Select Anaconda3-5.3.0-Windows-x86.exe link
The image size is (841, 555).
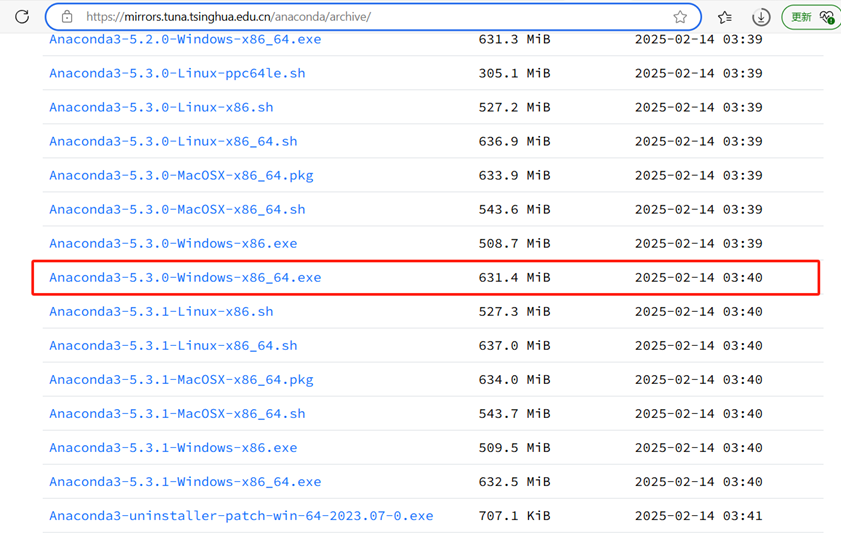tap(173, 243)
